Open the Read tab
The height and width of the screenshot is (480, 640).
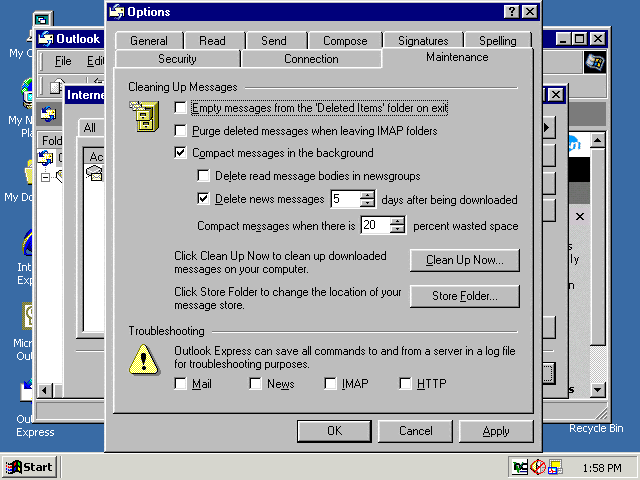[213, 41]
